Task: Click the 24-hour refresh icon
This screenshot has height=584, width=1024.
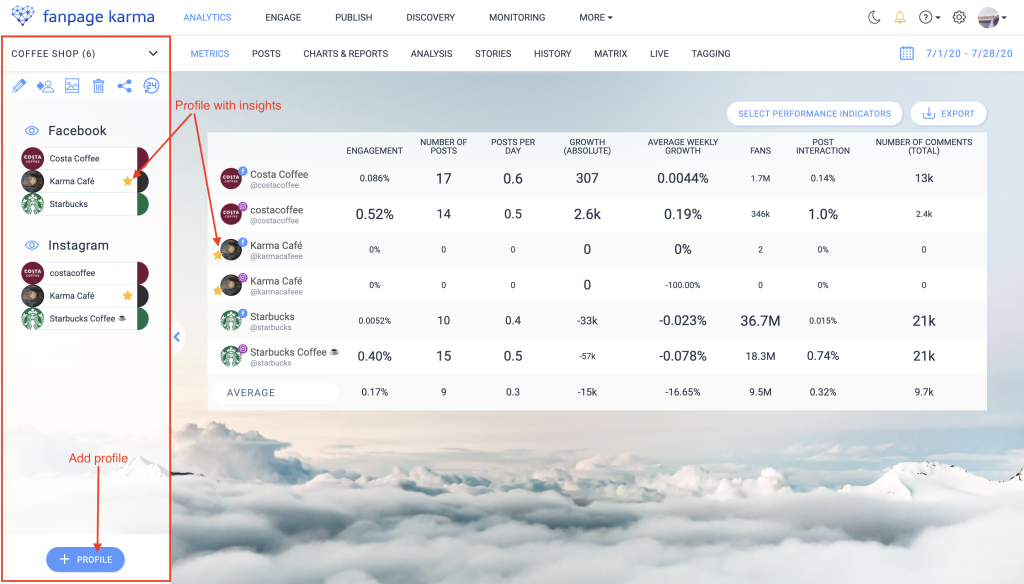Action: (x=151, y=86)
